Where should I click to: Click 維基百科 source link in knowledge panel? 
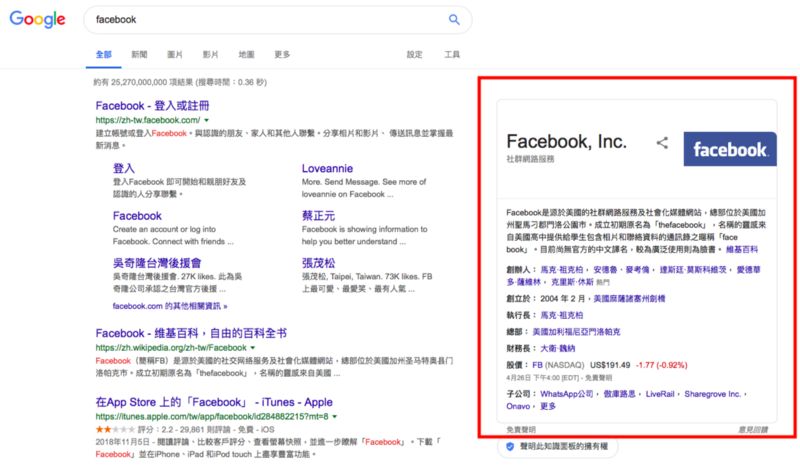[x=742, y=250]
